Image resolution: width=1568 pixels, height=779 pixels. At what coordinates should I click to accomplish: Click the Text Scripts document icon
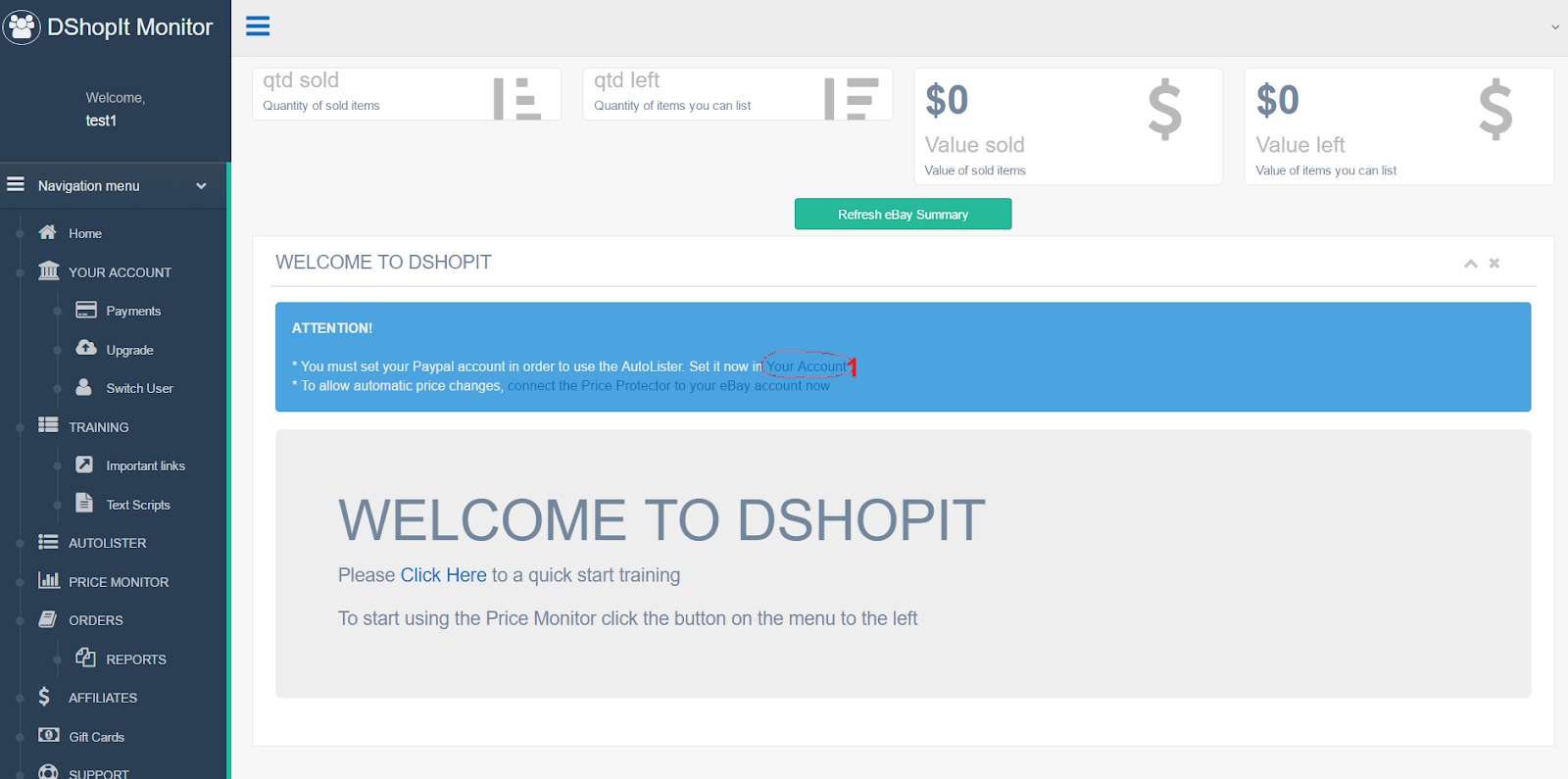click(x=84, y=503)
